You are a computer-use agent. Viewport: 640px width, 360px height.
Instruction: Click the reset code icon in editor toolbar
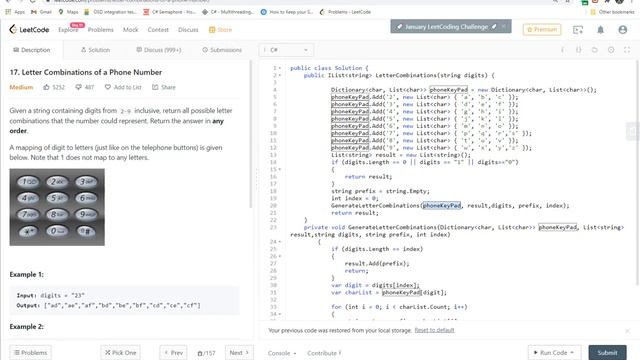tap(595, 50)
